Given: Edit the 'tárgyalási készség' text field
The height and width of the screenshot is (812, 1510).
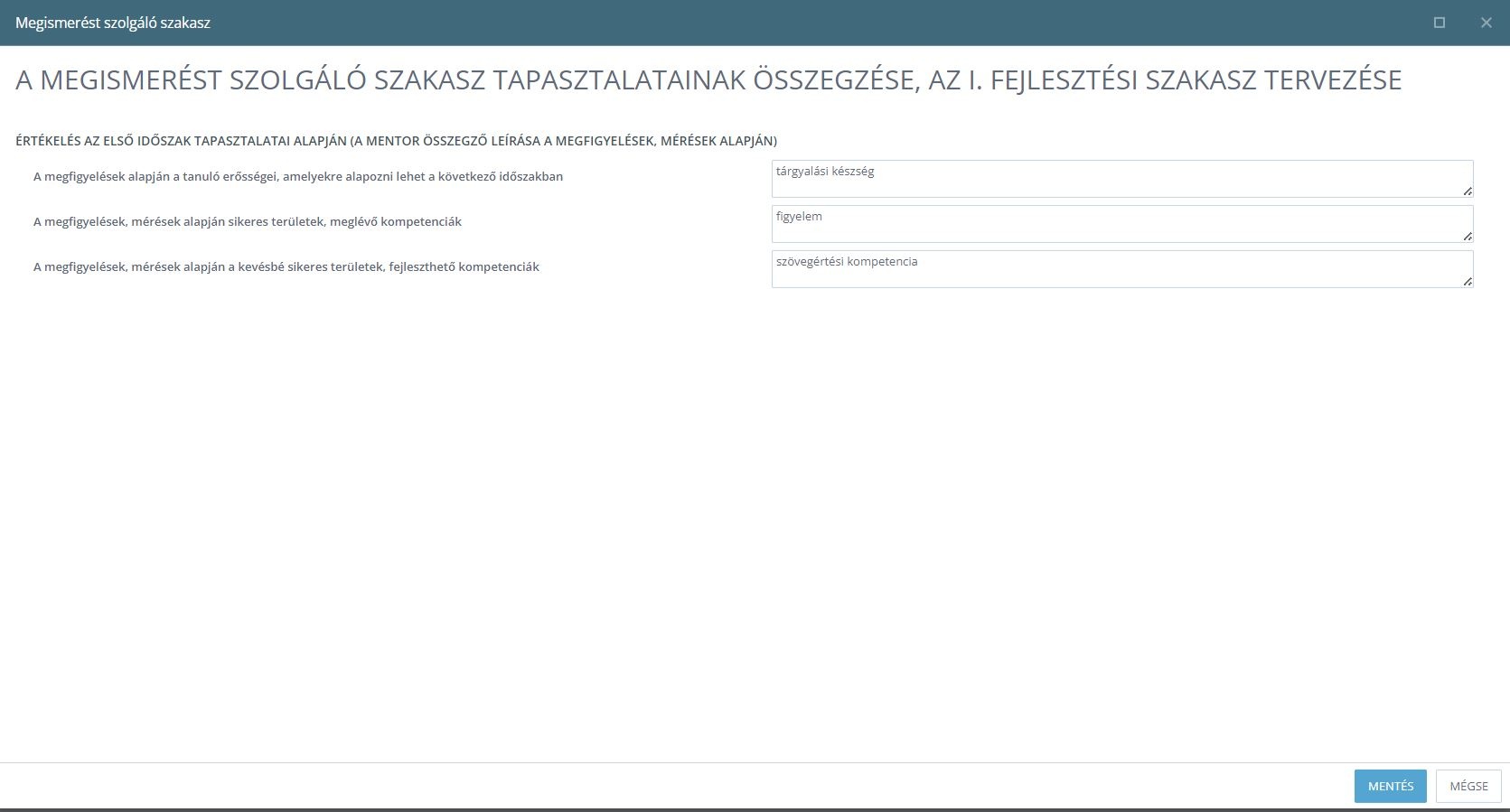Looking at the screenshot, I should coord(1122,179).
